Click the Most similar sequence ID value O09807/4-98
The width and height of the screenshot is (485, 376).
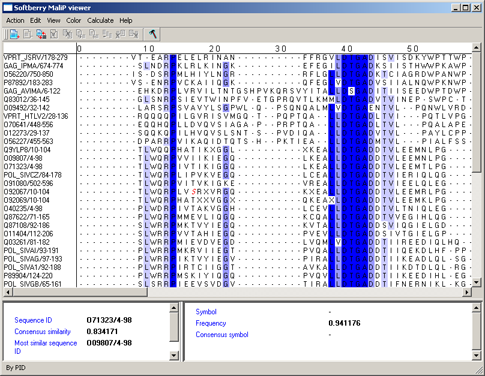[x=109, y=343]
